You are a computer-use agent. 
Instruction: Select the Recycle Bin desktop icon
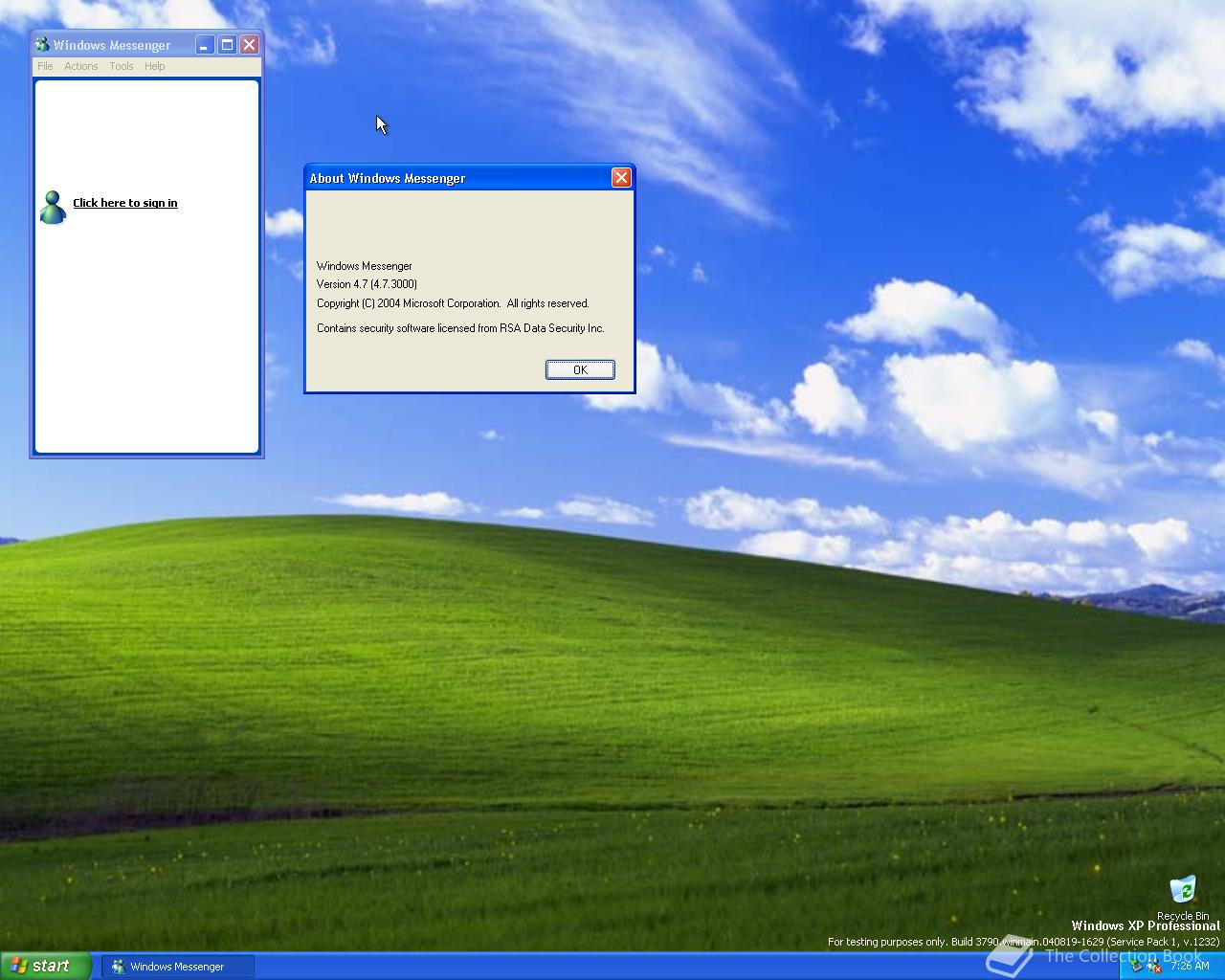click(1183, 898)
